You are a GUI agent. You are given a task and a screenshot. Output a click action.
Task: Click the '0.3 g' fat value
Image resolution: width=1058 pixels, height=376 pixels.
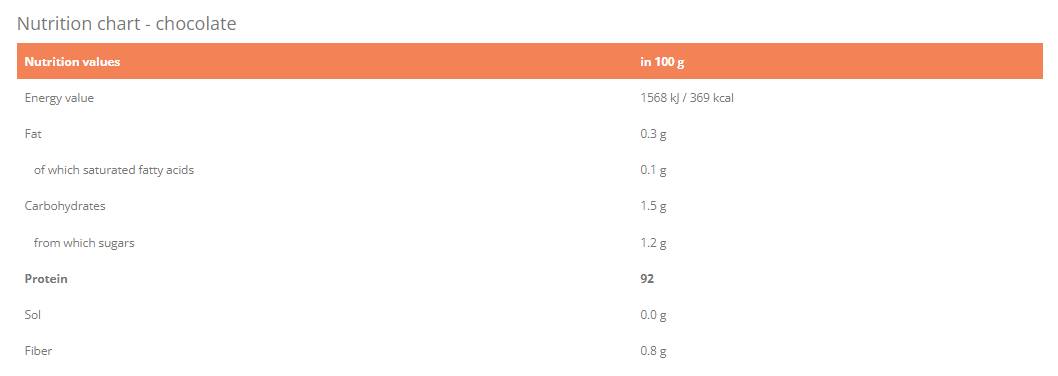653,134
